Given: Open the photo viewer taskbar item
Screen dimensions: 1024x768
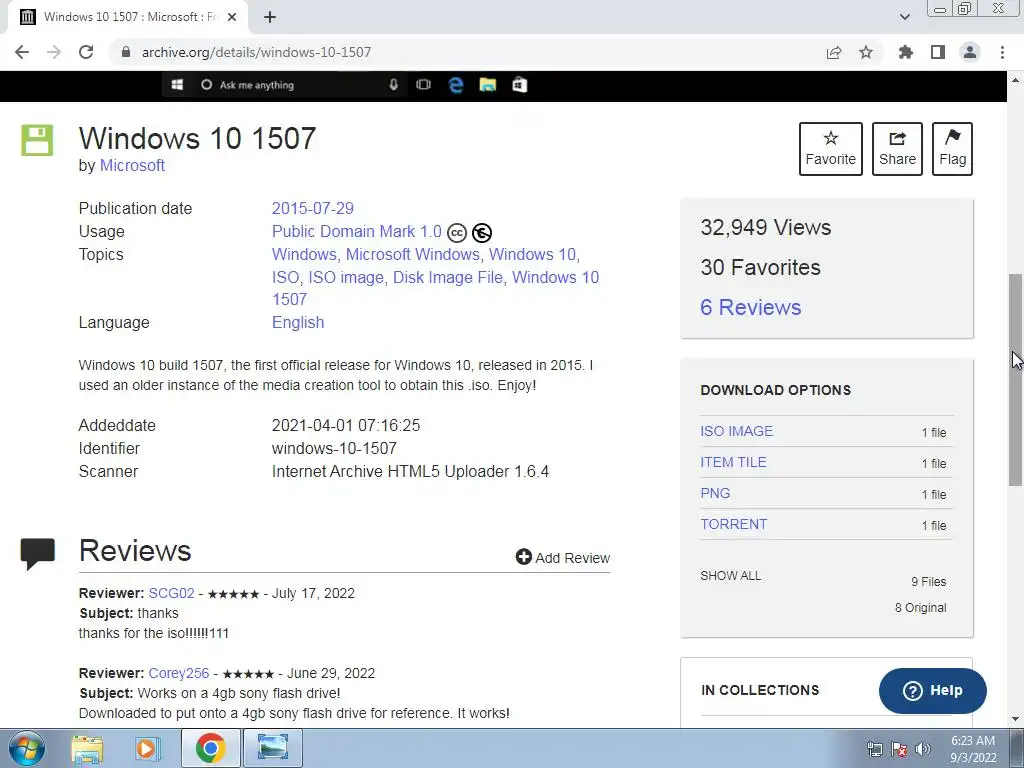Looking at the screenshot, I should pyautogui.click(x=272, y=748).
